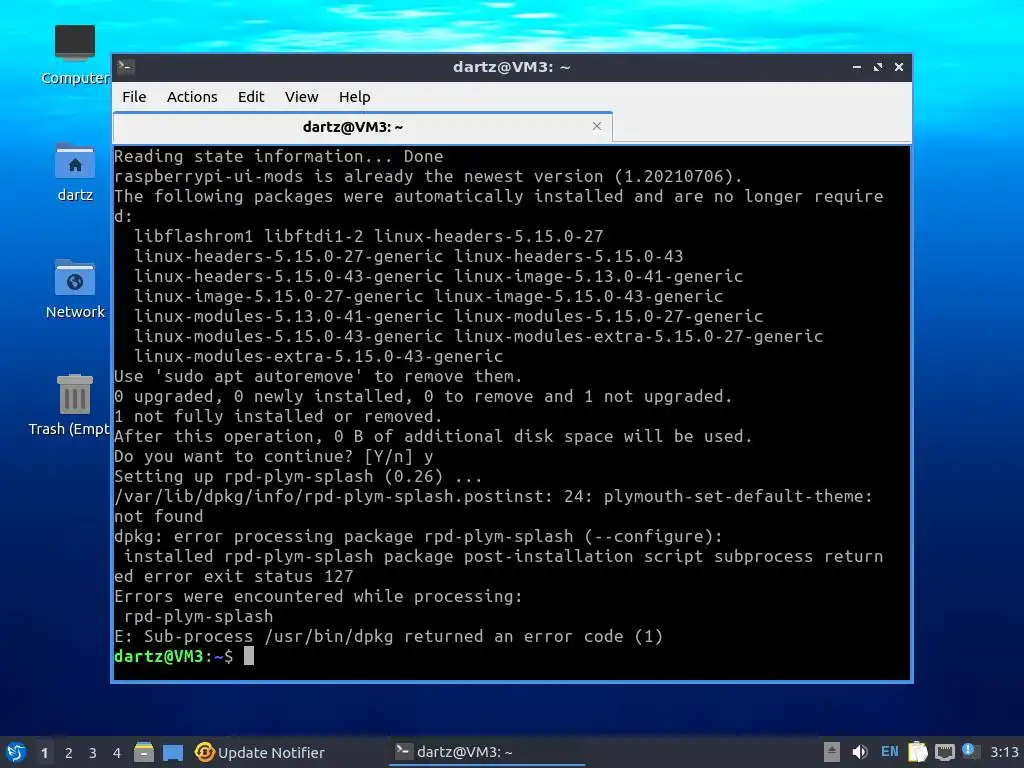Switch to workspace 3
Image resolution: width=1024 pixels, height=768 pixels.
93,753
